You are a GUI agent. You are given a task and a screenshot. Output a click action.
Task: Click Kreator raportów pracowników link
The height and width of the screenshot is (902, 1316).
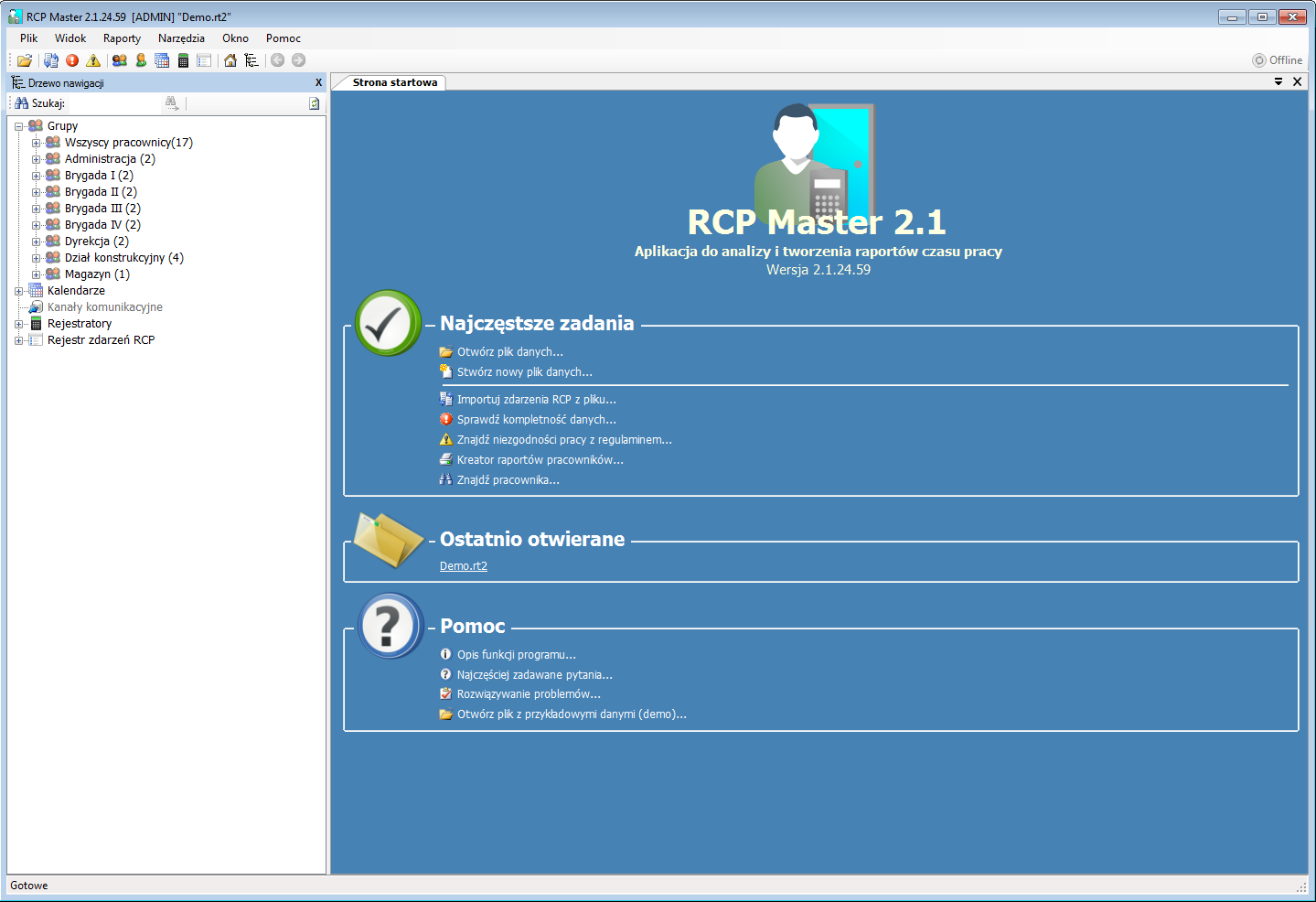click(540, 460)
